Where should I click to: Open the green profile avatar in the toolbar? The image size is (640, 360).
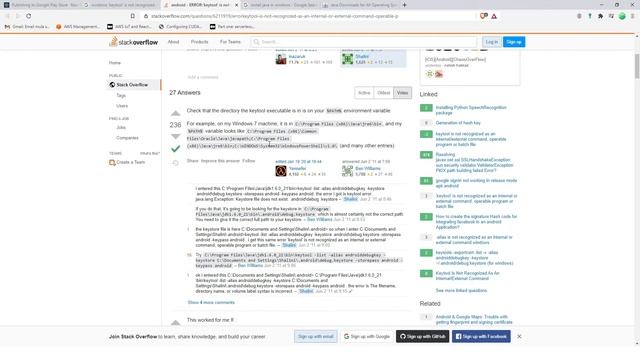(622, 16)
